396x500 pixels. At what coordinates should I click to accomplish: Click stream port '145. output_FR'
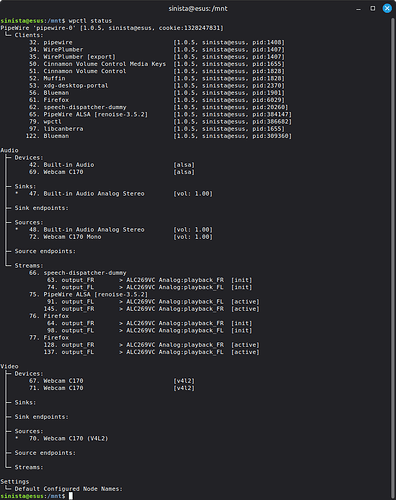click(69, 309)
